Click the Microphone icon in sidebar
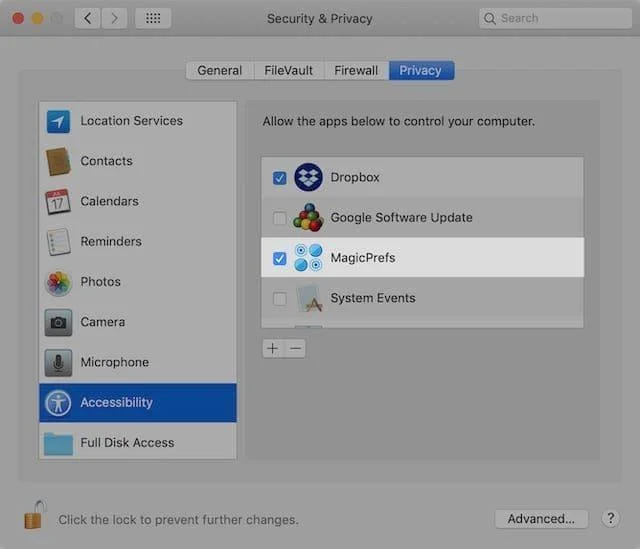This screenshot has height=549, width=640. pos(58,362)
